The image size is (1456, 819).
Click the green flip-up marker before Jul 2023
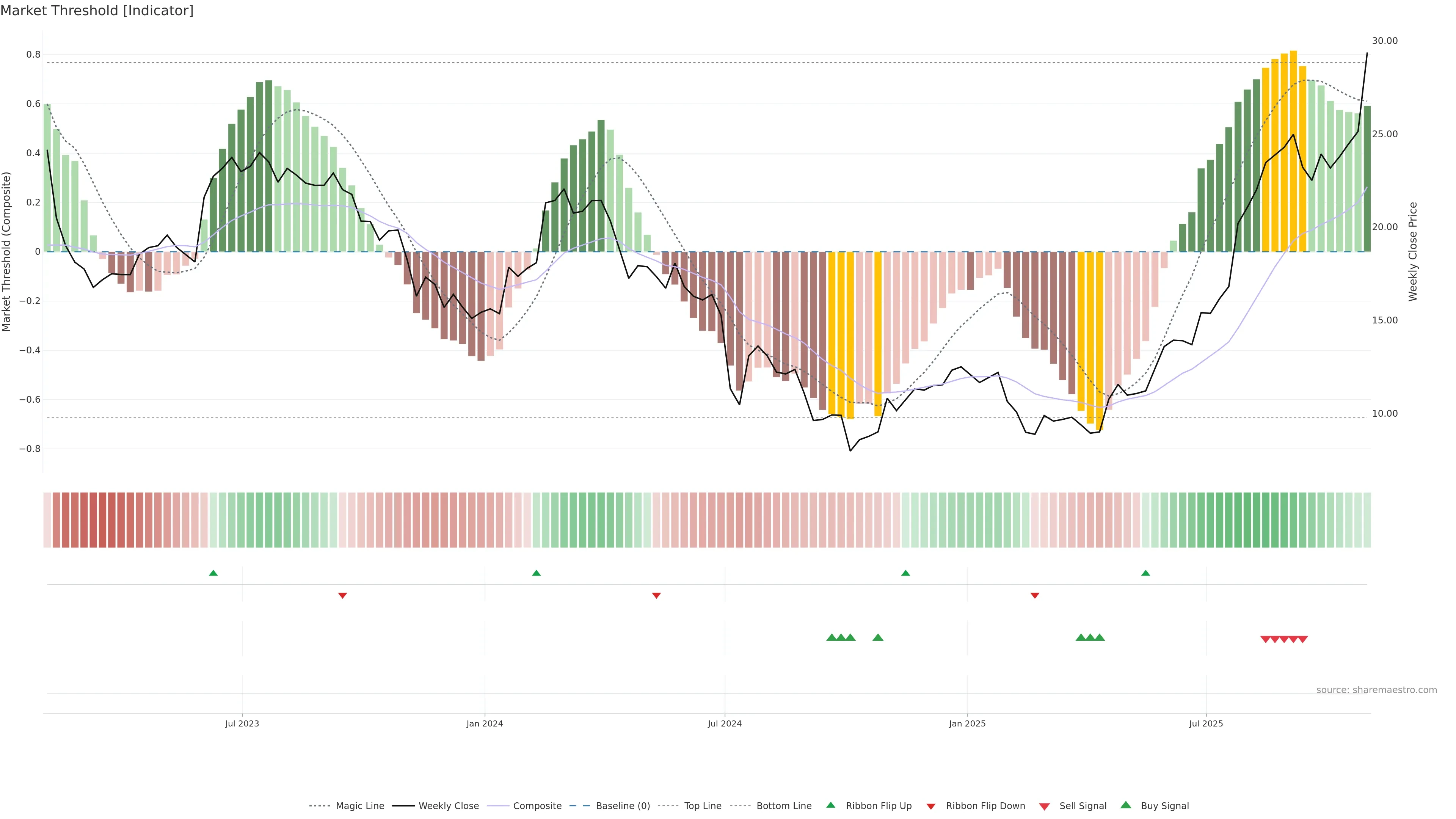[x=213, y=573]
